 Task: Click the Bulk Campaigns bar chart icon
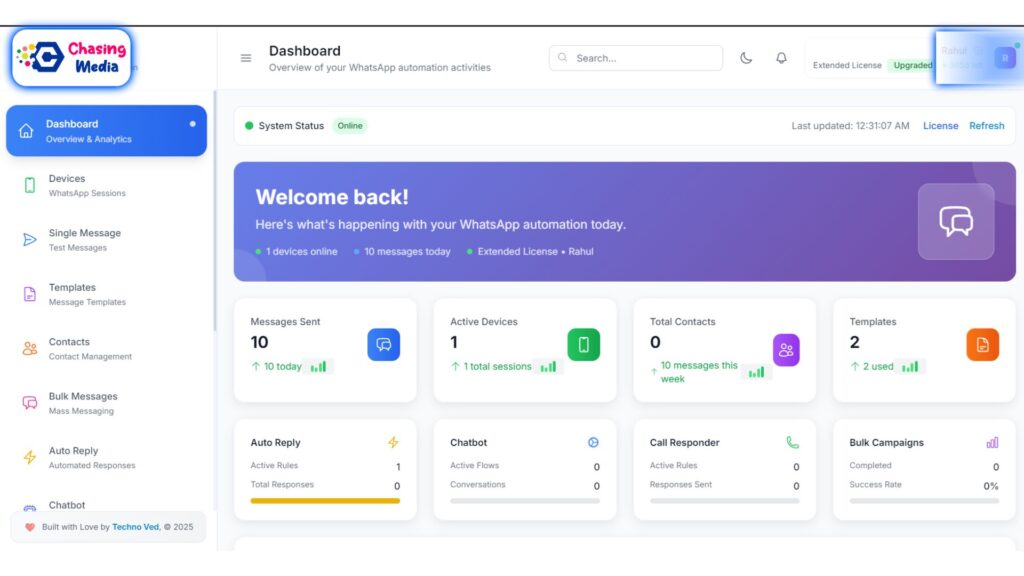(992, 442)
